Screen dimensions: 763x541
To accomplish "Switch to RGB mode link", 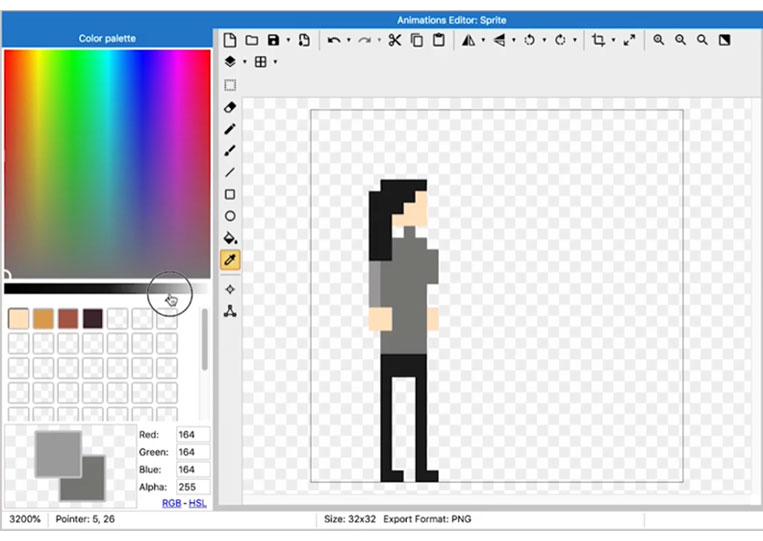I will [x=171, y=503].
